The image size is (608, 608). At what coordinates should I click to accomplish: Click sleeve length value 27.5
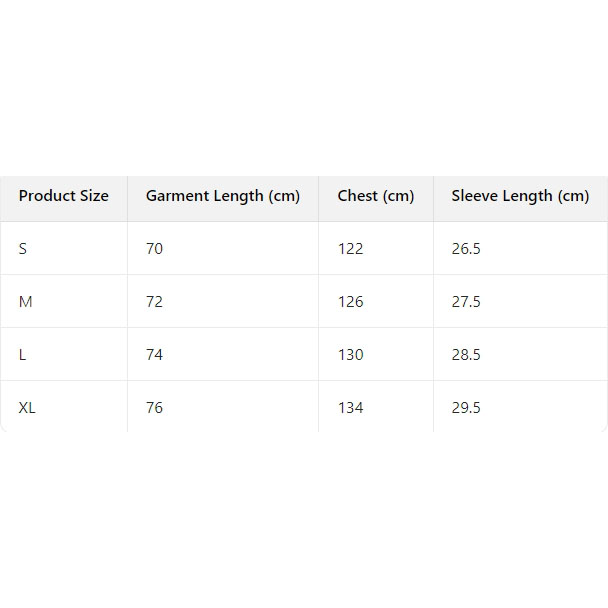(x=466, y=302)
